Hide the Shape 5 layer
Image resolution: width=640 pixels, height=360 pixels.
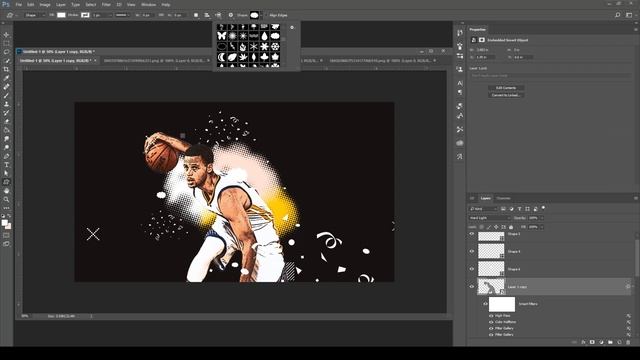[472, 234]
